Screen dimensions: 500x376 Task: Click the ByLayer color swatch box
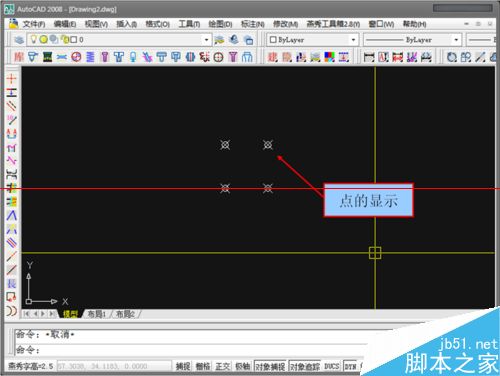(x=273, y=40)
